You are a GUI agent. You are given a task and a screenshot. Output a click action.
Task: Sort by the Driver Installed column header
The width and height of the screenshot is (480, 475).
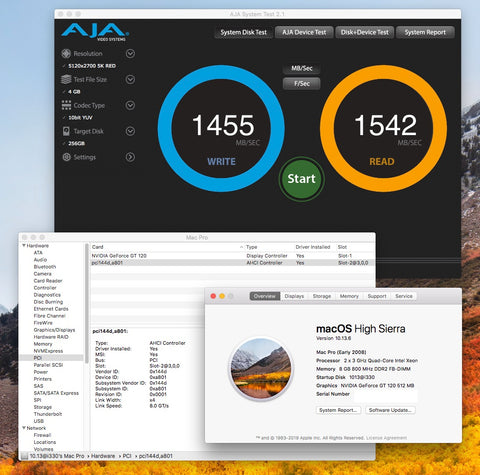313,247
